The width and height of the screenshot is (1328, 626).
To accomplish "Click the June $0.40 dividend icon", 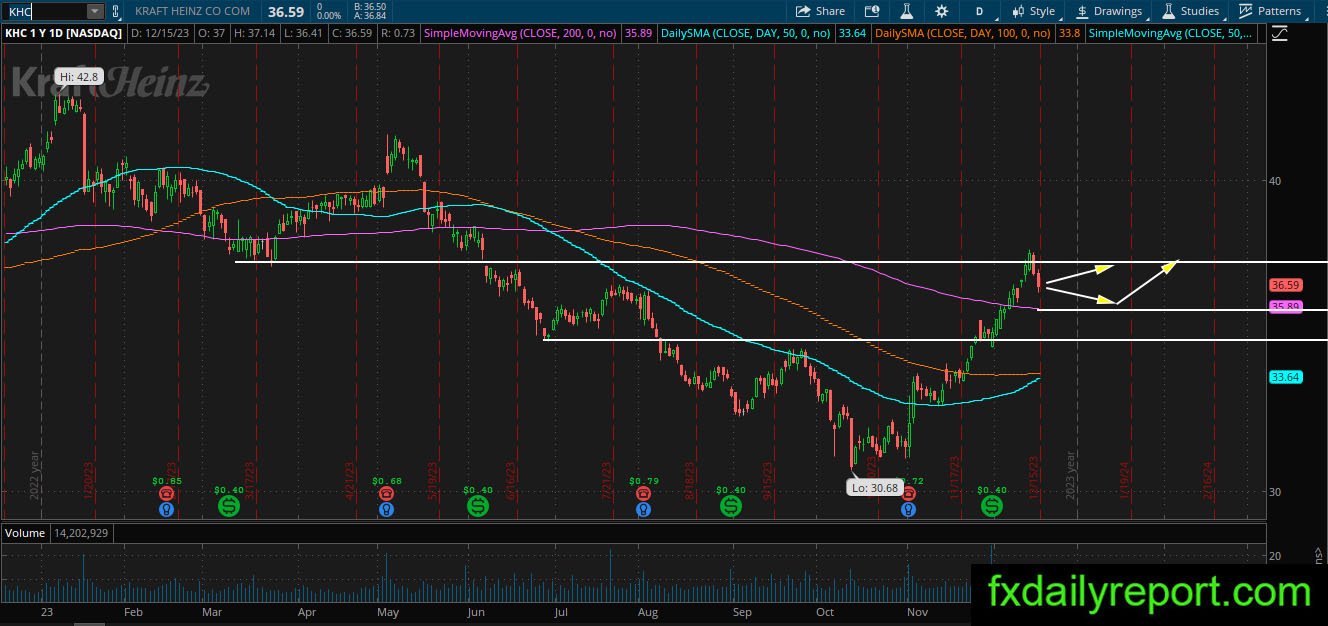I will point(478,506).
